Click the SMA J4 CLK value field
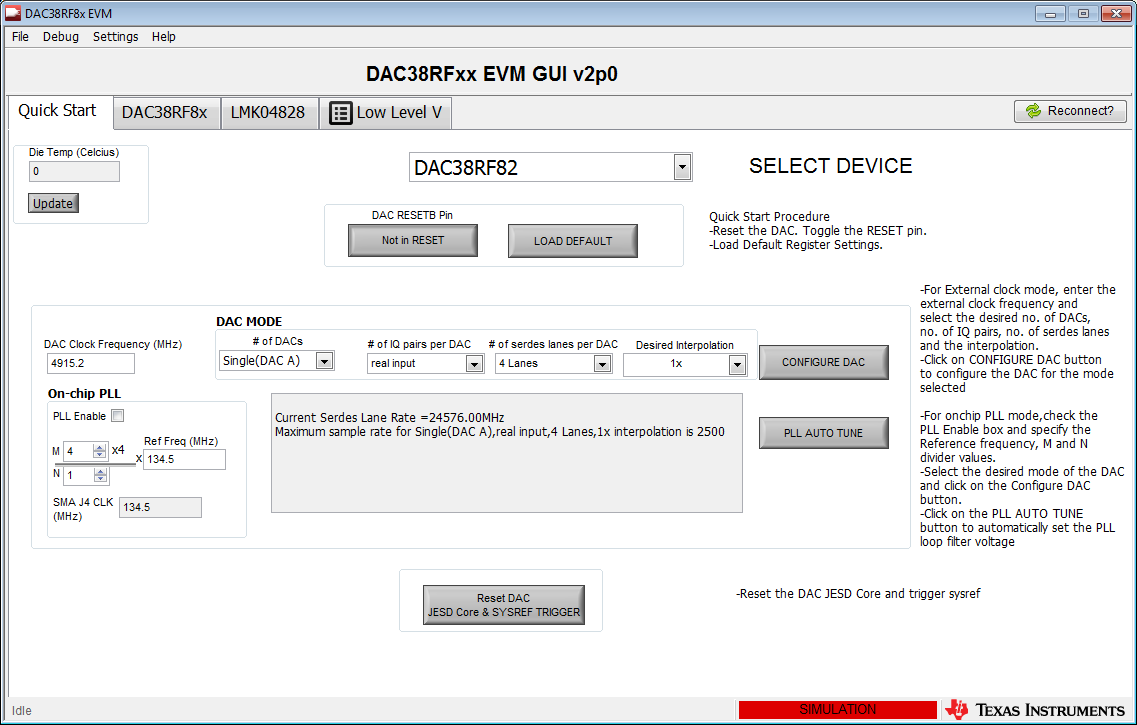 [160, 507]
